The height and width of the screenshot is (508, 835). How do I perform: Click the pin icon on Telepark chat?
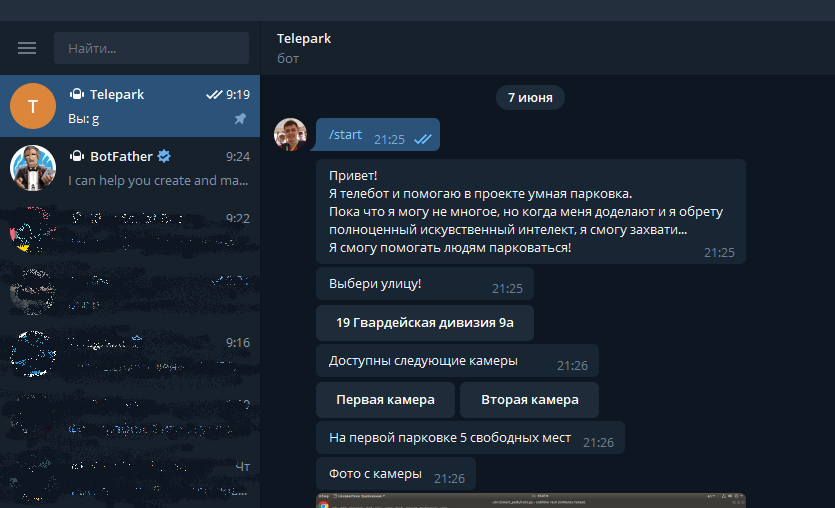click(241, 119)
